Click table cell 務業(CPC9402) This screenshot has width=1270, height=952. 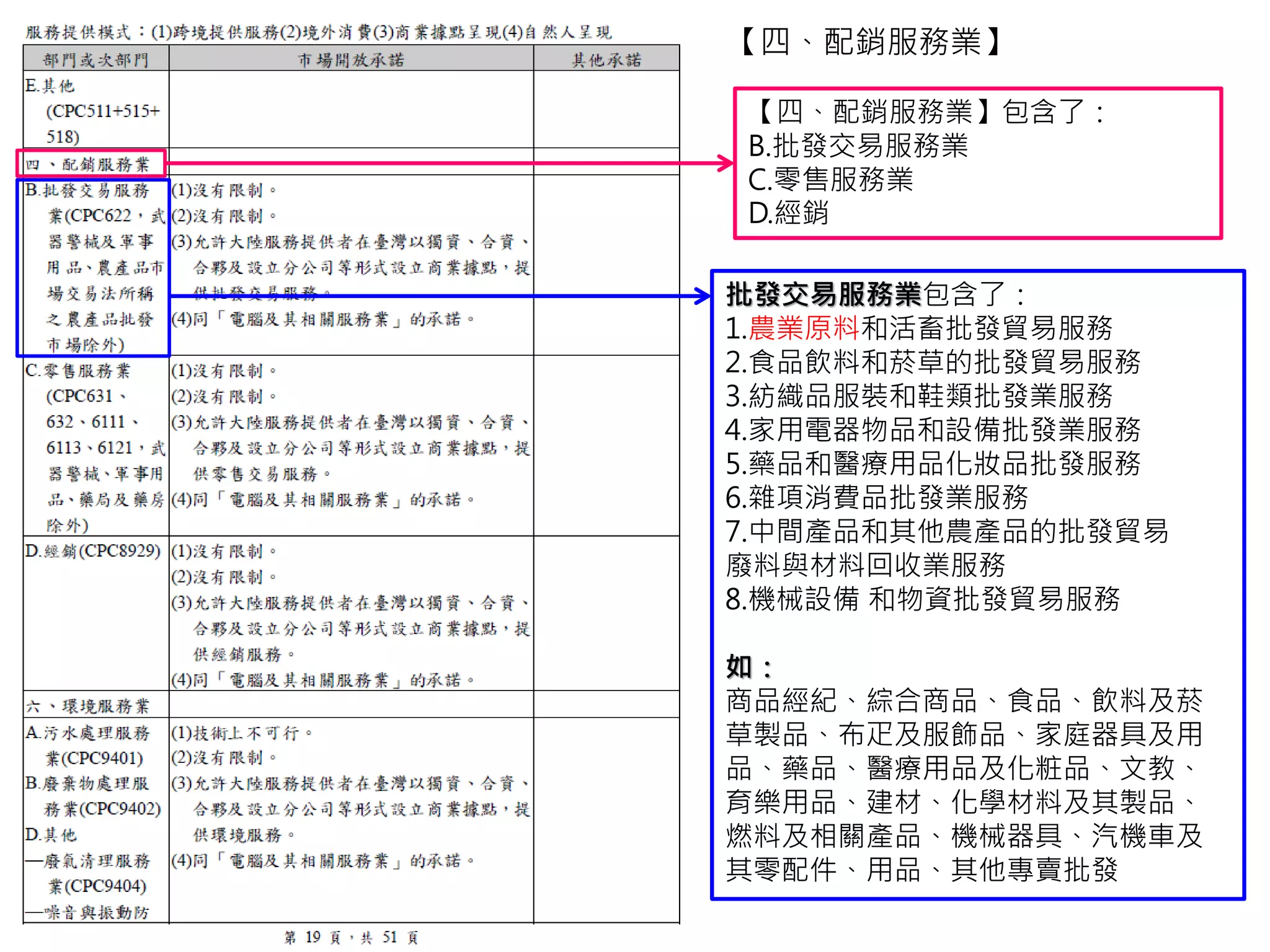[103, 809]
